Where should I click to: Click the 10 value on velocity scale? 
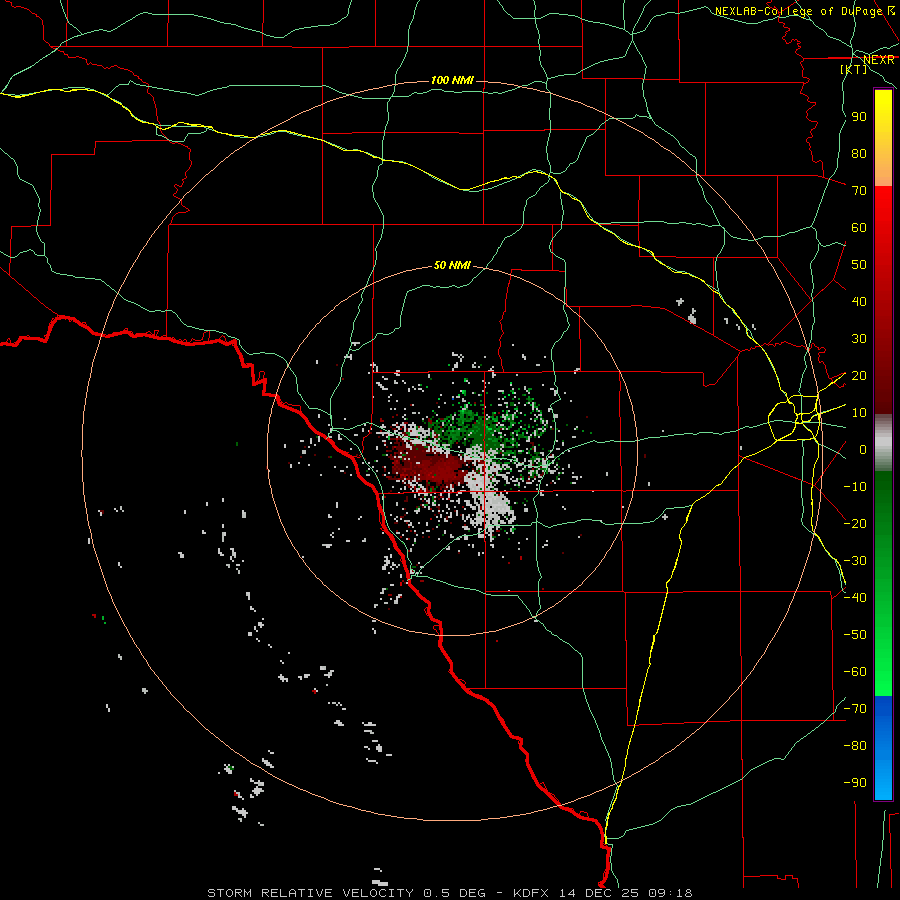[x=859, y=413]
